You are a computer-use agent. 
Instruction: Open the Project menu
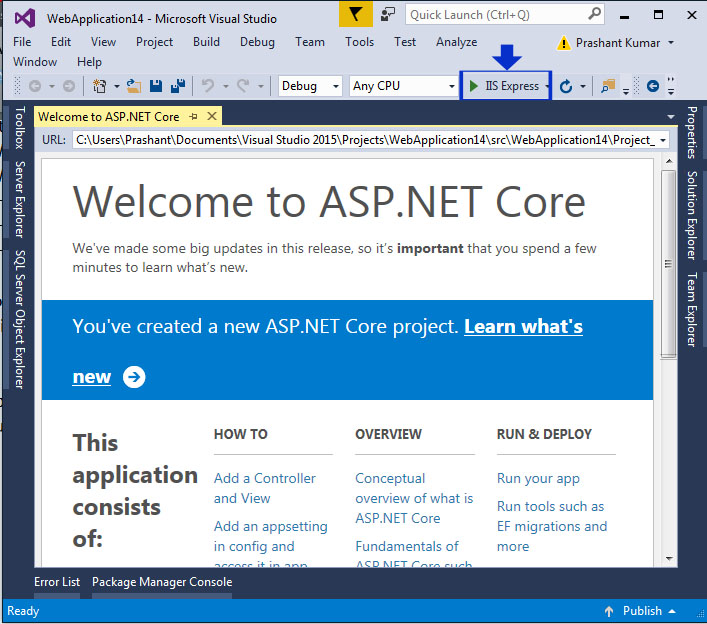click(x=154, y=42)
